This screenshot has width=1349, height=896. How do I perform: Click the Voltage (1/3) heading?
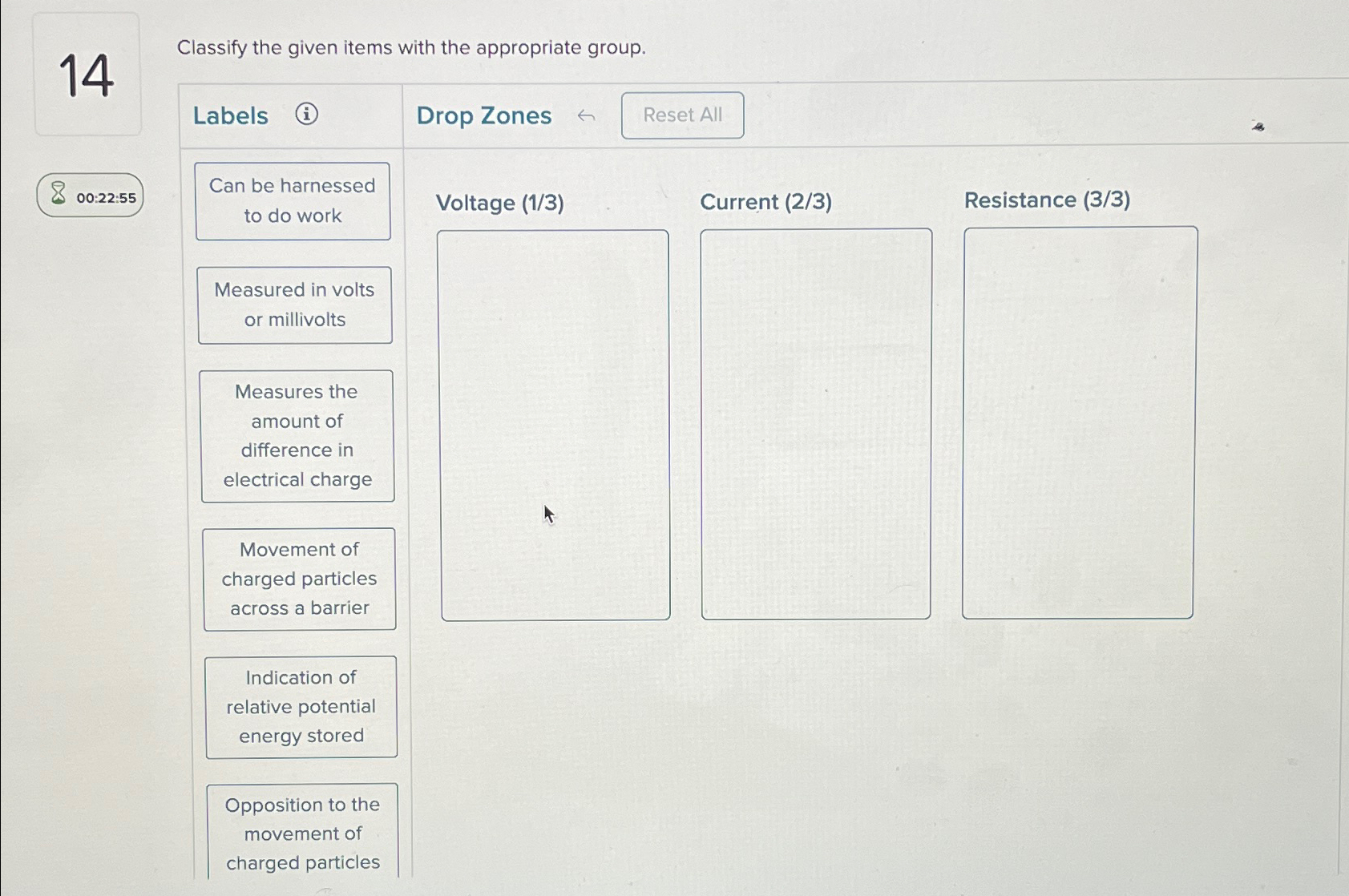tap(501, 204)
